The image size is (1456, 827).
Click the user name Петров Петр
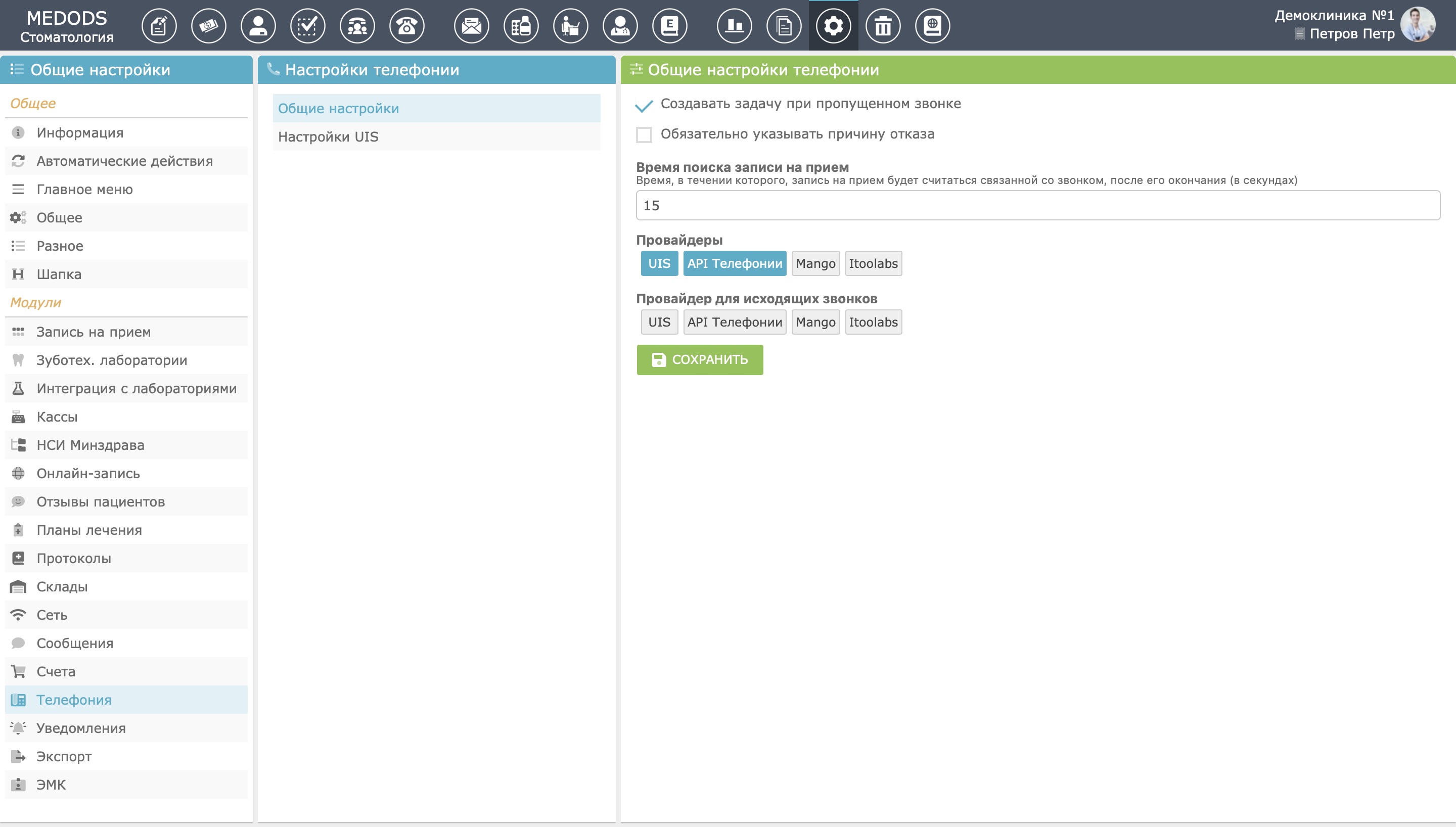(1351, 33)
